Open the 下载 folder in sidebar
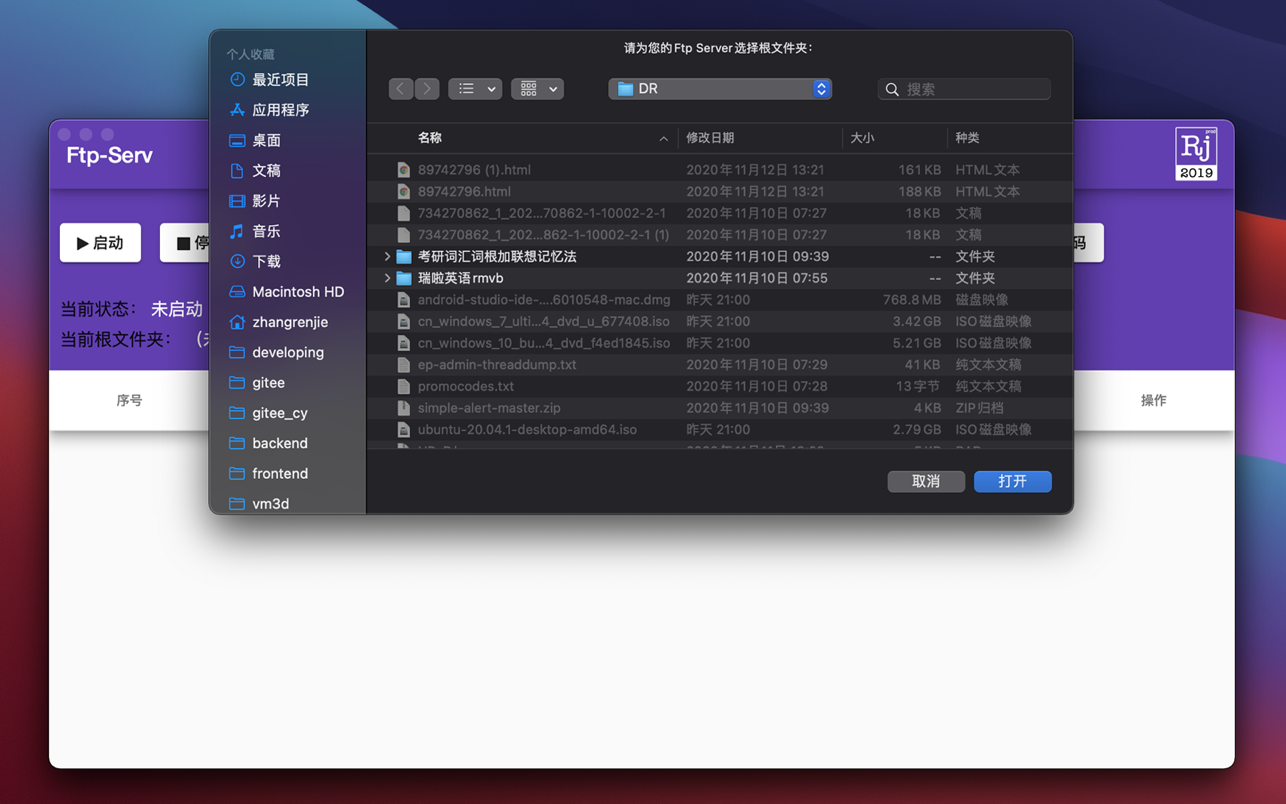 (x=266, y=262)
